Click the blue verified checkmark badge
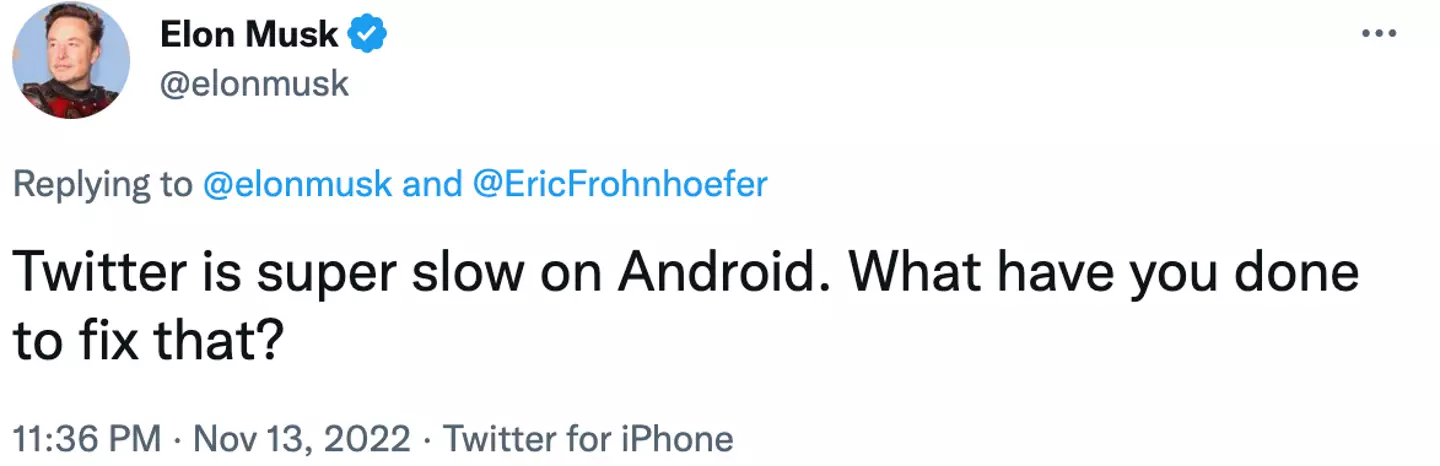 (368, 36)
